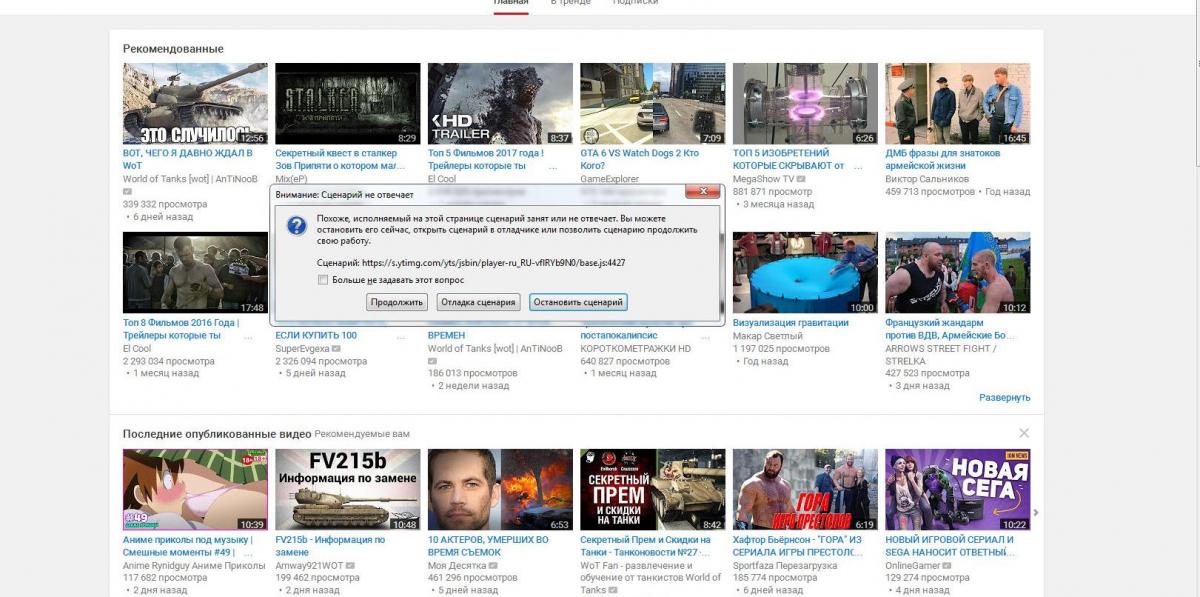Switch to the В тренде tab

pyautogui.click(x=568, y=3)
